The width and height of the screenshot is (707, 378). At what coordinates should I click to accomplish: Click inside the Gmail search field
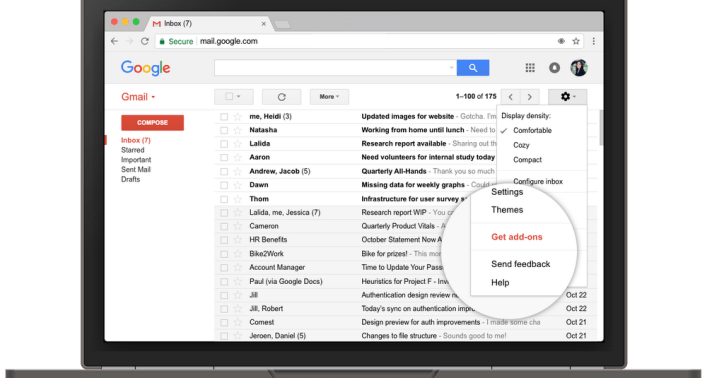[x=335, y=68]
